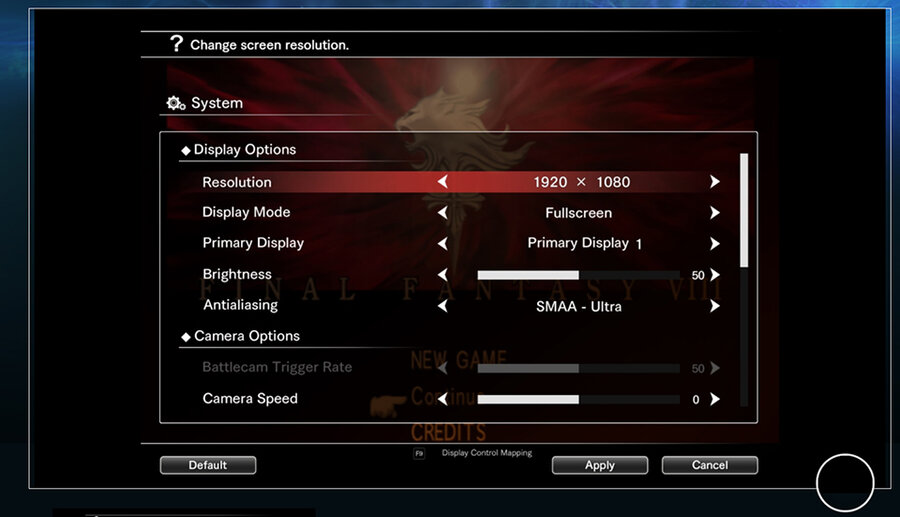Click the Primary Display 1 value

click(584, 244)
